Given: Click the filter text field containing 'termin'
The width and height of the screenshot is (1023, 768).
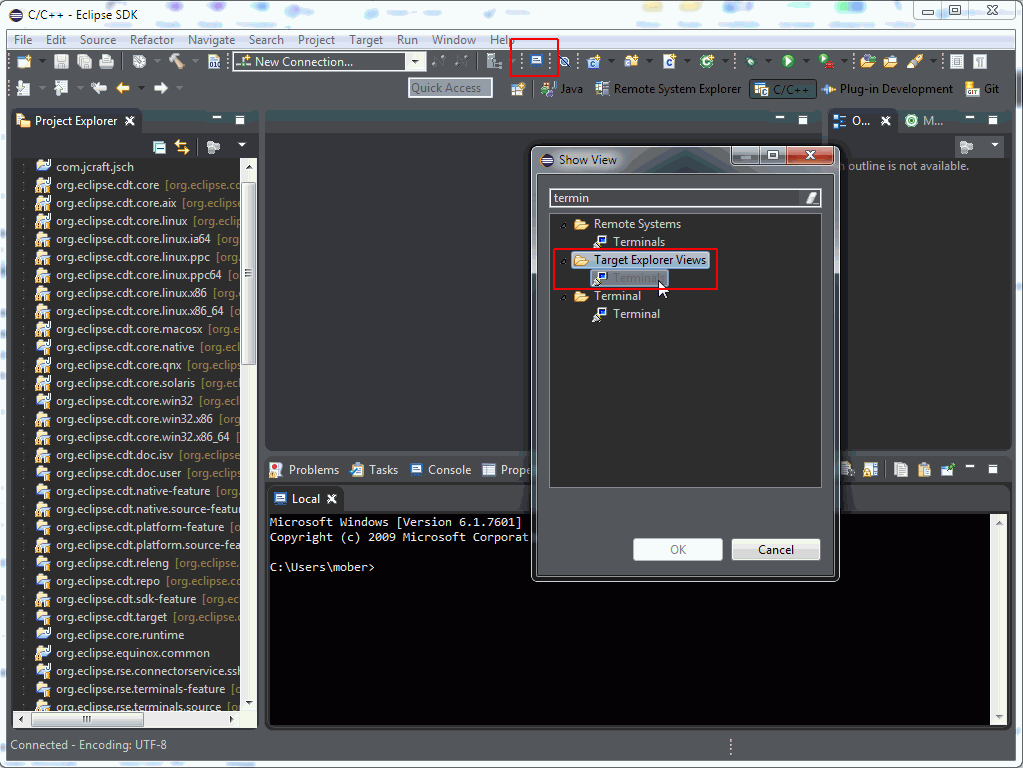Looking at the screenshot, I should pos(675,198).
